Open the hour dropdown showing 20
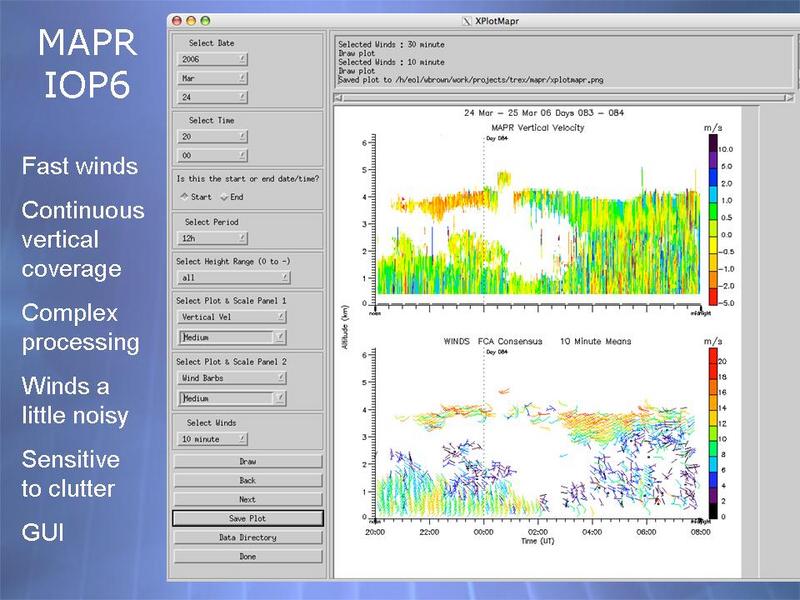Screen dimensions: 800x600 tap(213, 138)
